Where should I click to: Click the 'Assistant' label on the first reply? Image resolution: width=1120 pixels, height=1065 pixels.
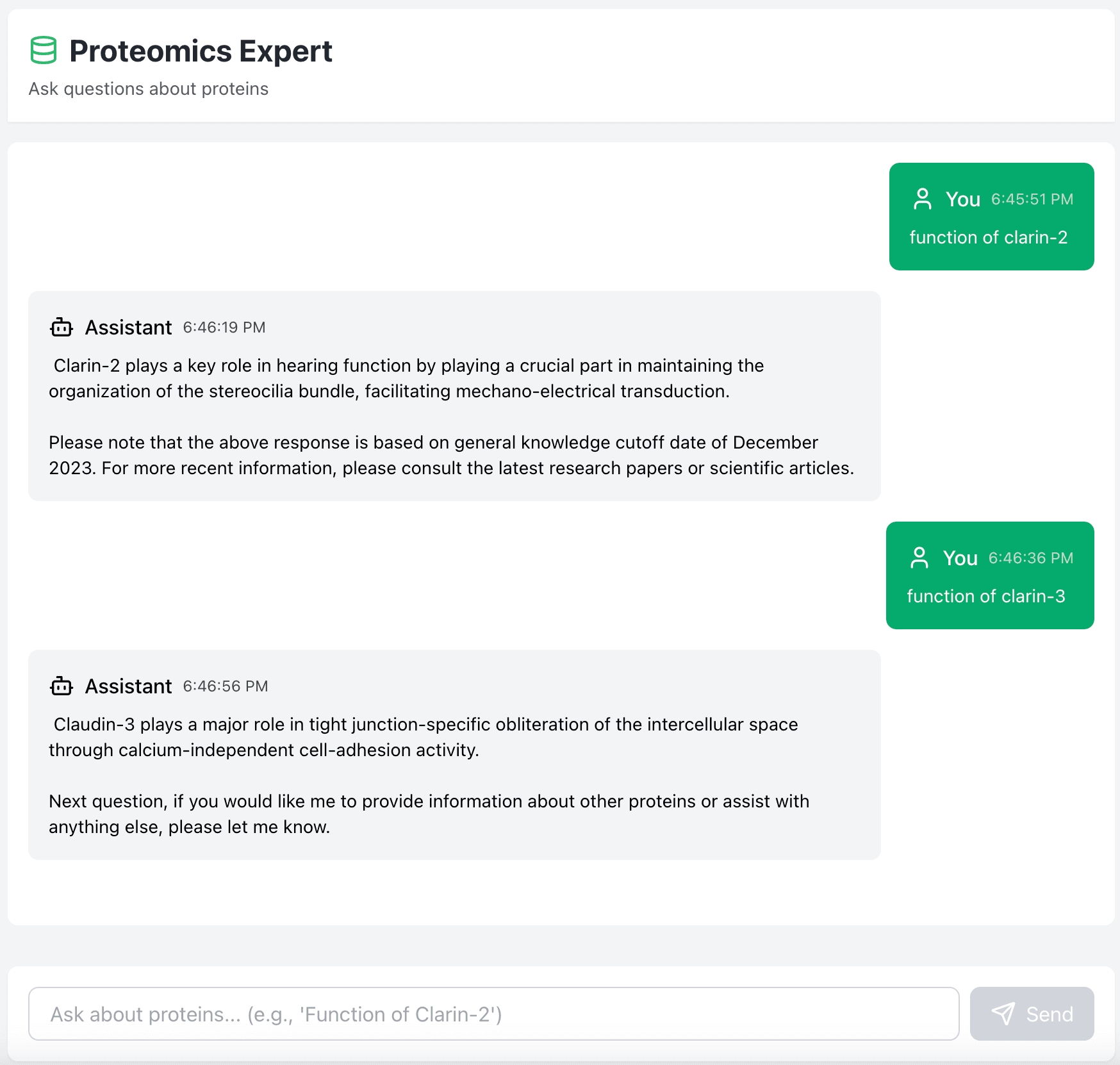click(x=129, y=327)
